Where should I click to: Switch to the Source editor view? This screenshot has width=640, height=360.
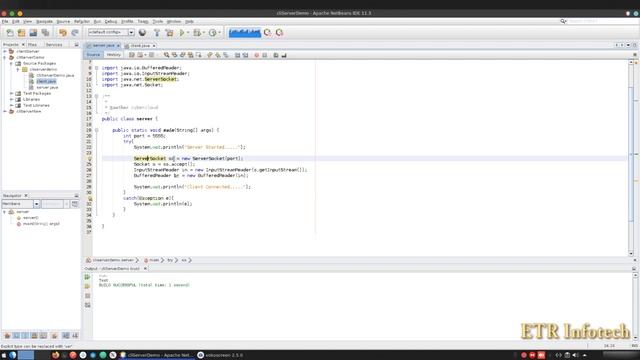(x=93, y=55)
